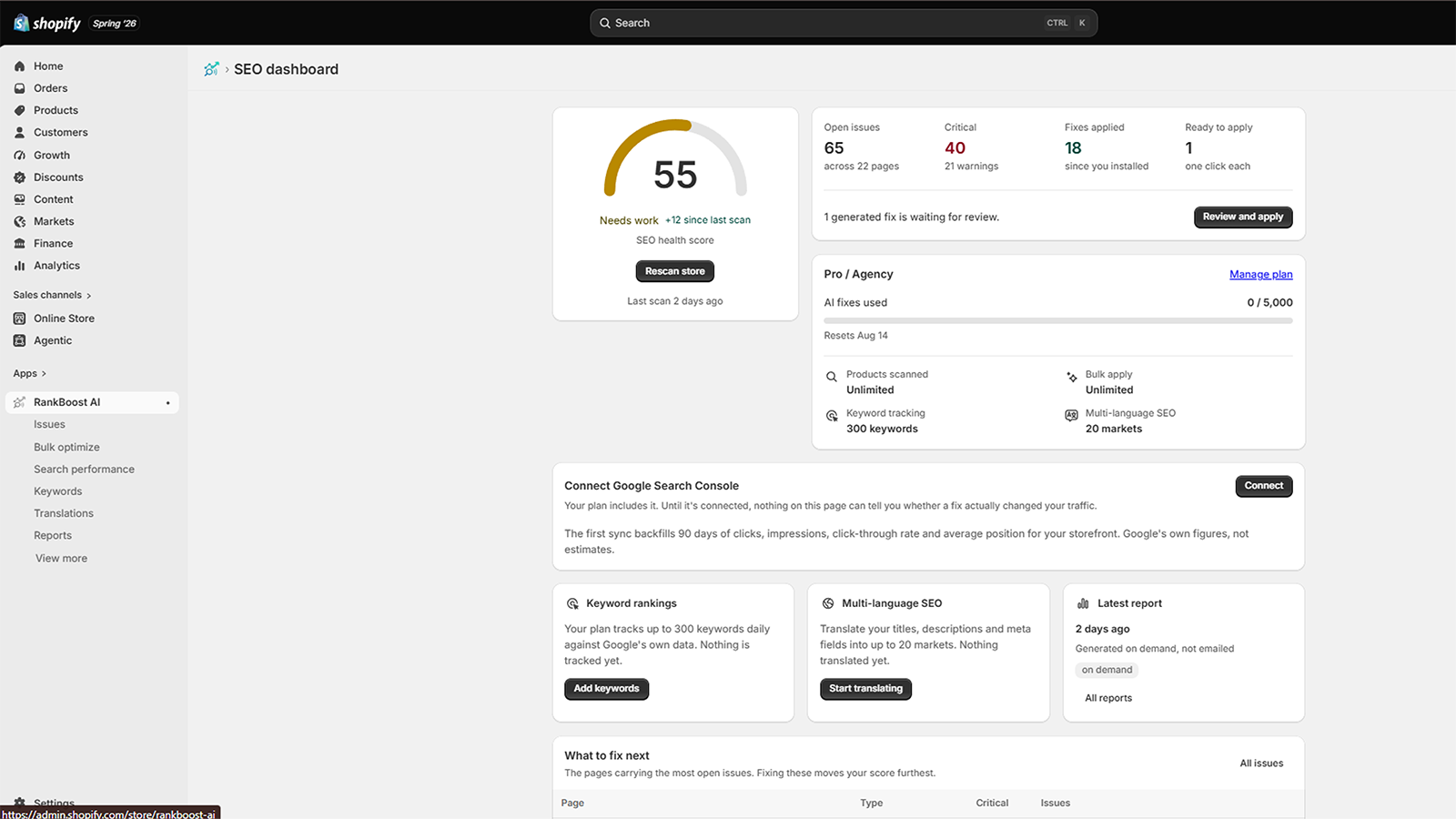The image size is (1456, 819).
Task: Click the Discounts icon
Action: tap(20, 177)
